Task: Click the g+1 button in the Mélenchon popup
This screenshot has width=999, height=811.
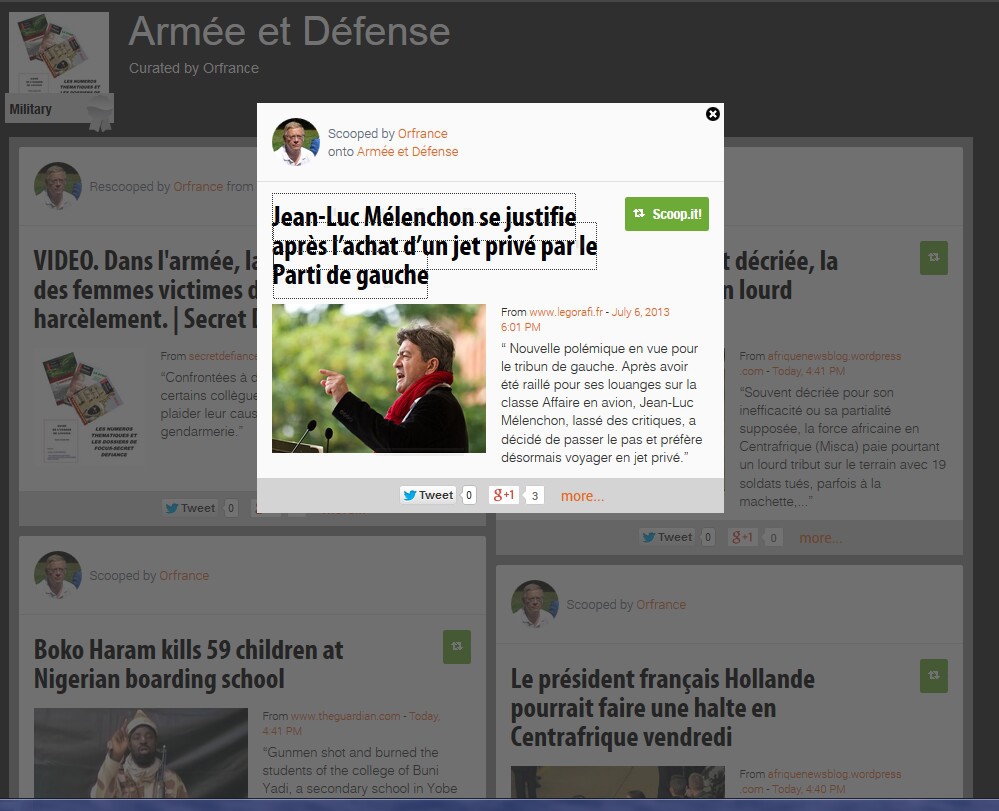Action: pyautogui.click(x=504, y=495)
